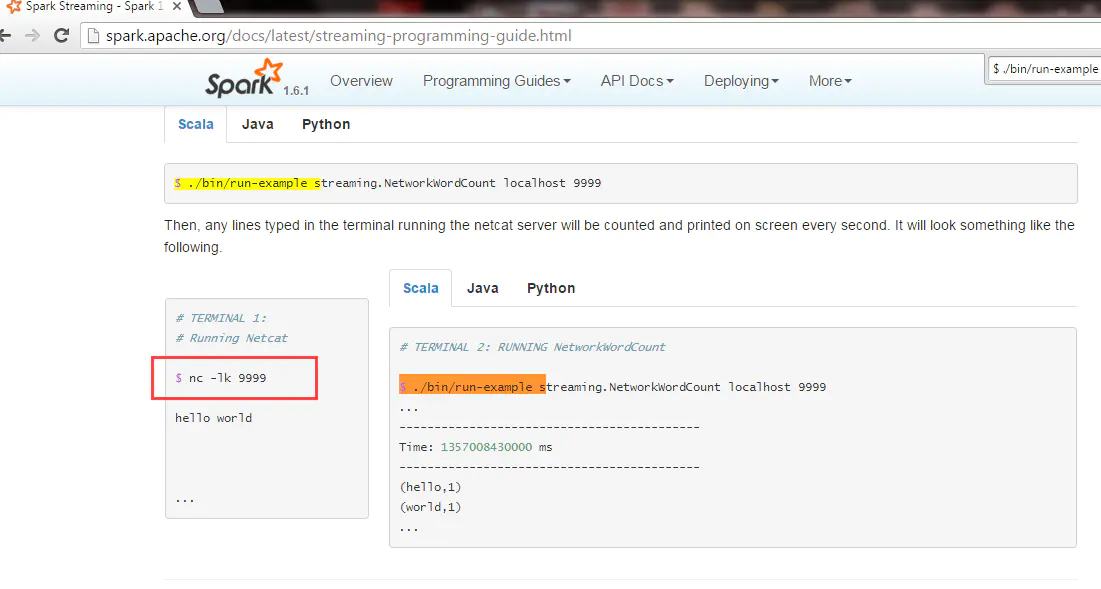Click the find-in-page search box
1101x589 pixels.
[1044, 69]
